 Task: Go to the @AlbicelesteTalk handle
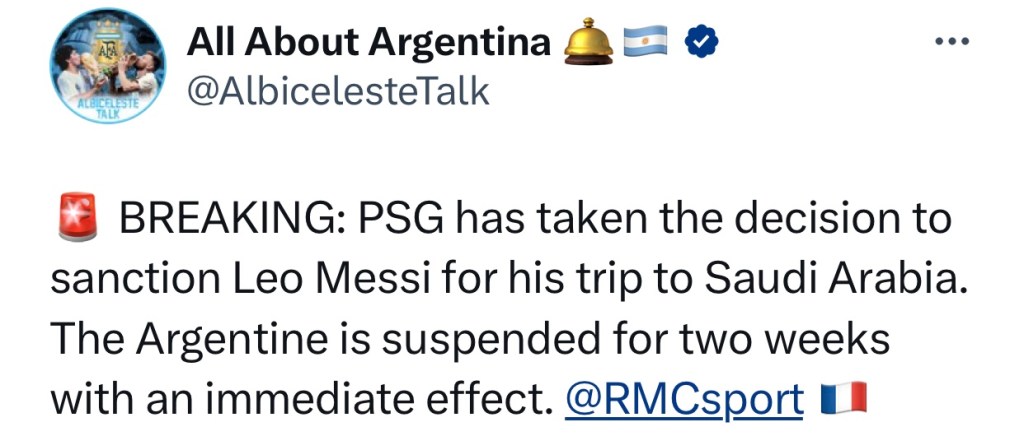point(338,92)
